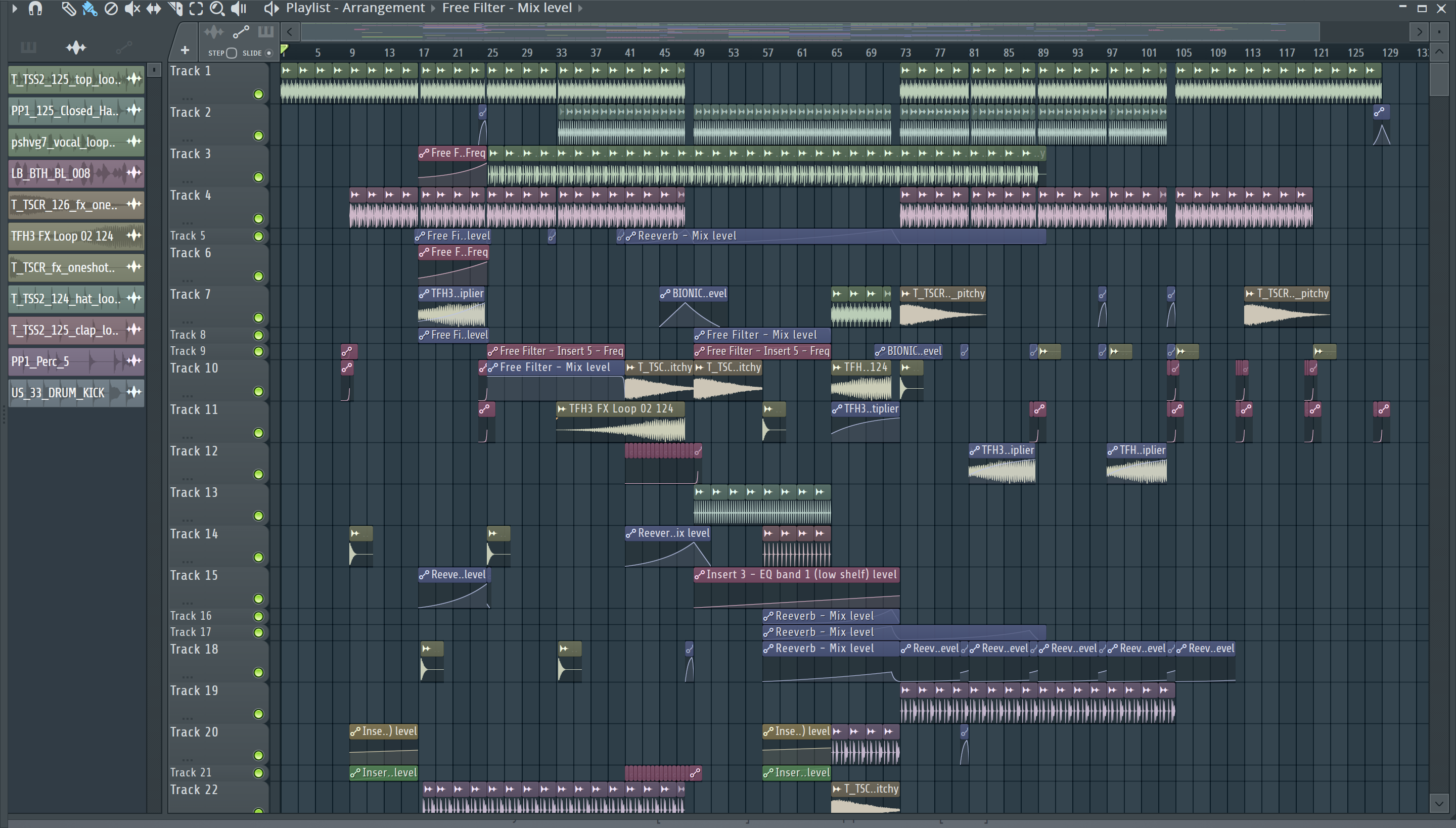Choose the Select marquee tool

(x=196, y=8)
